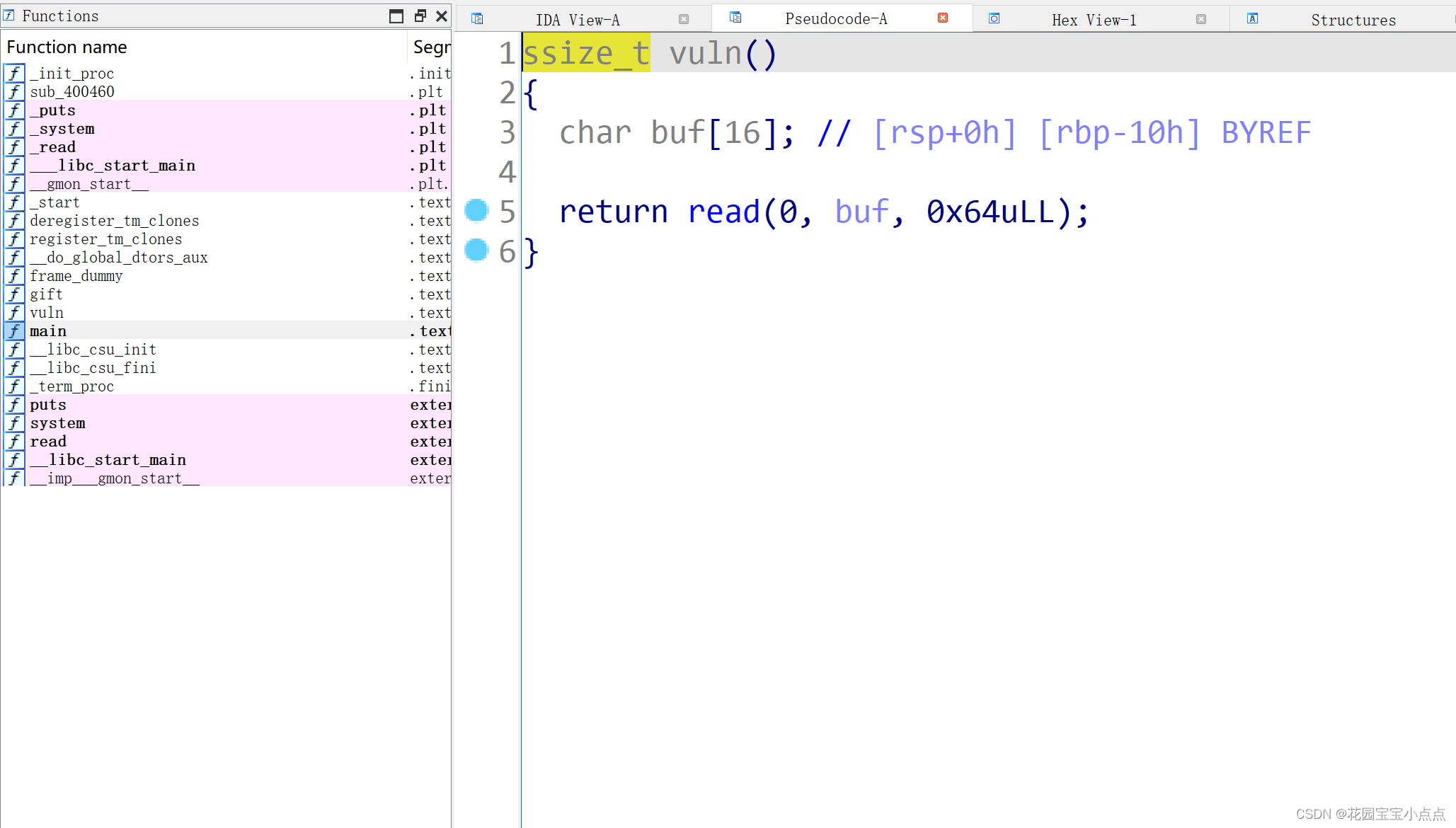Click the function icon beside _read
The height and width of the screenshot is (828, 1456).
tap(14, 147)
